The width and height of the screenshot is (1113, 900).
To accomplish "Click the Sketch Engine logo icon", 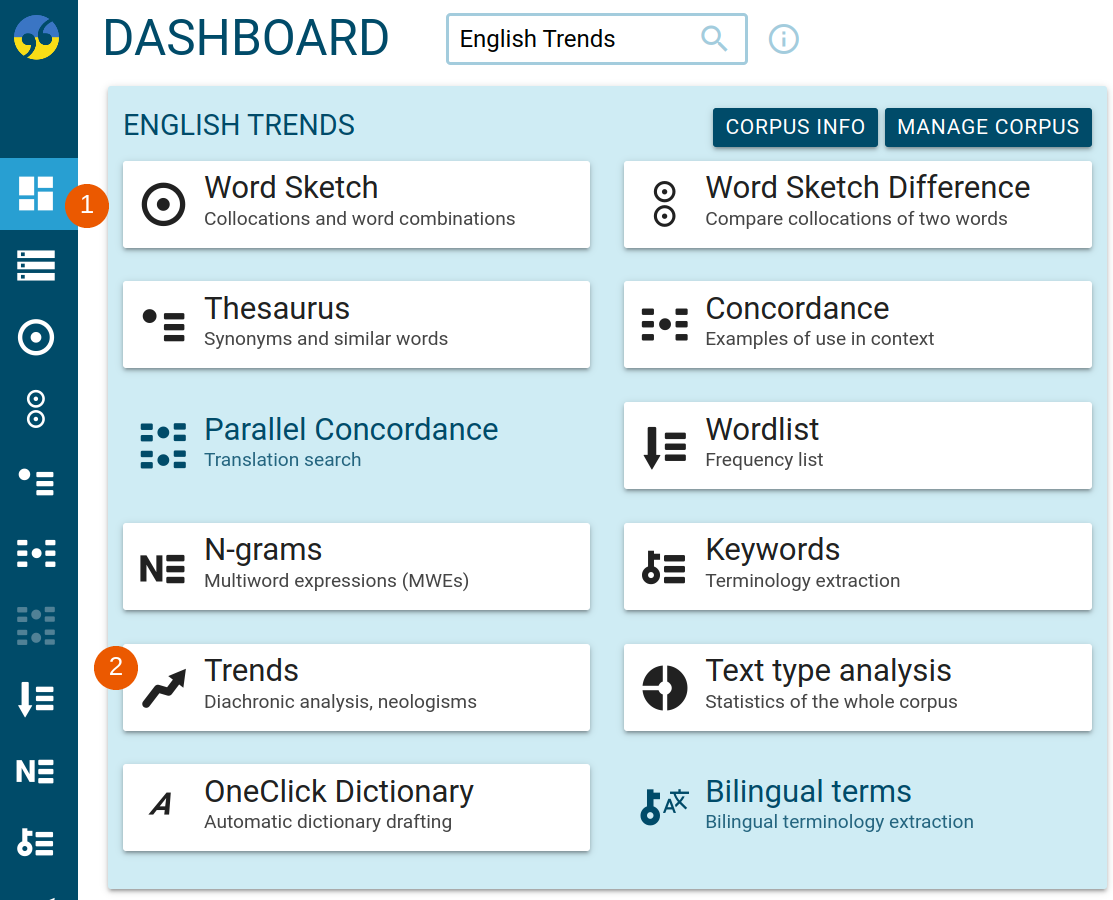I will coord(36,38).
